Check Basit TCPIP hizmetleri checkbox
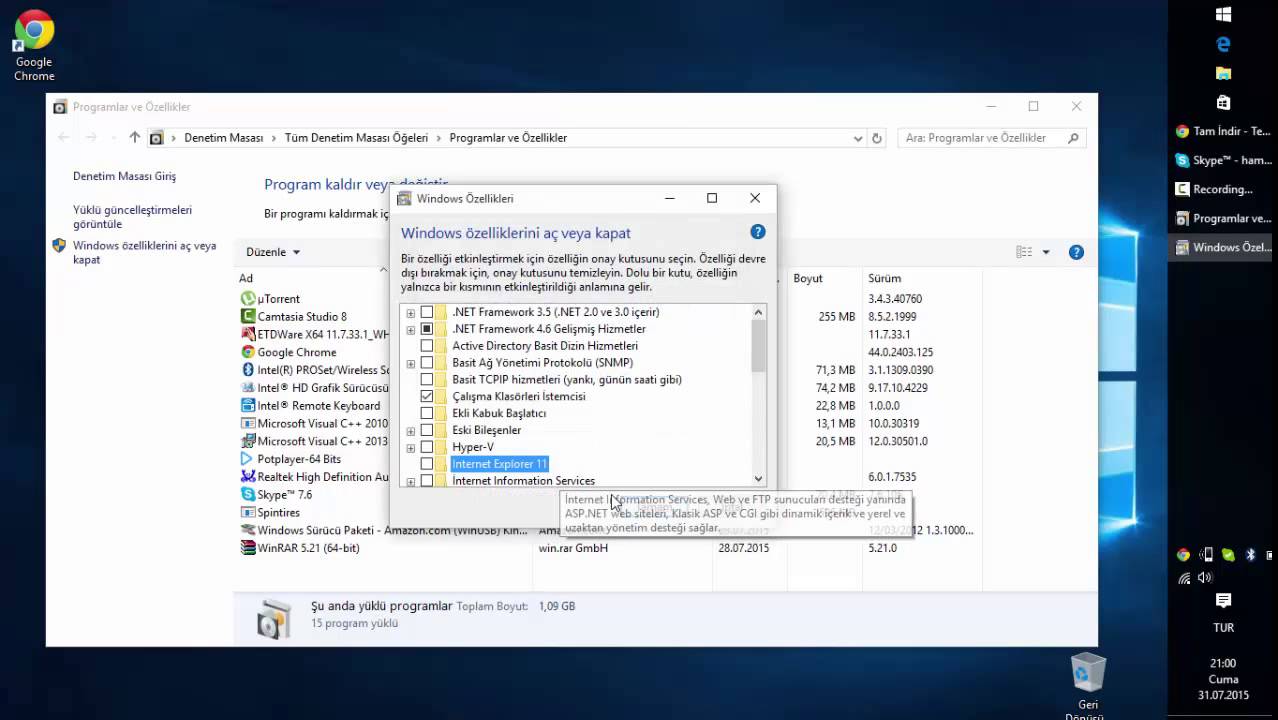Viewport: 1278px width, 720px height. pyautogui.click(x=427, y=380)
